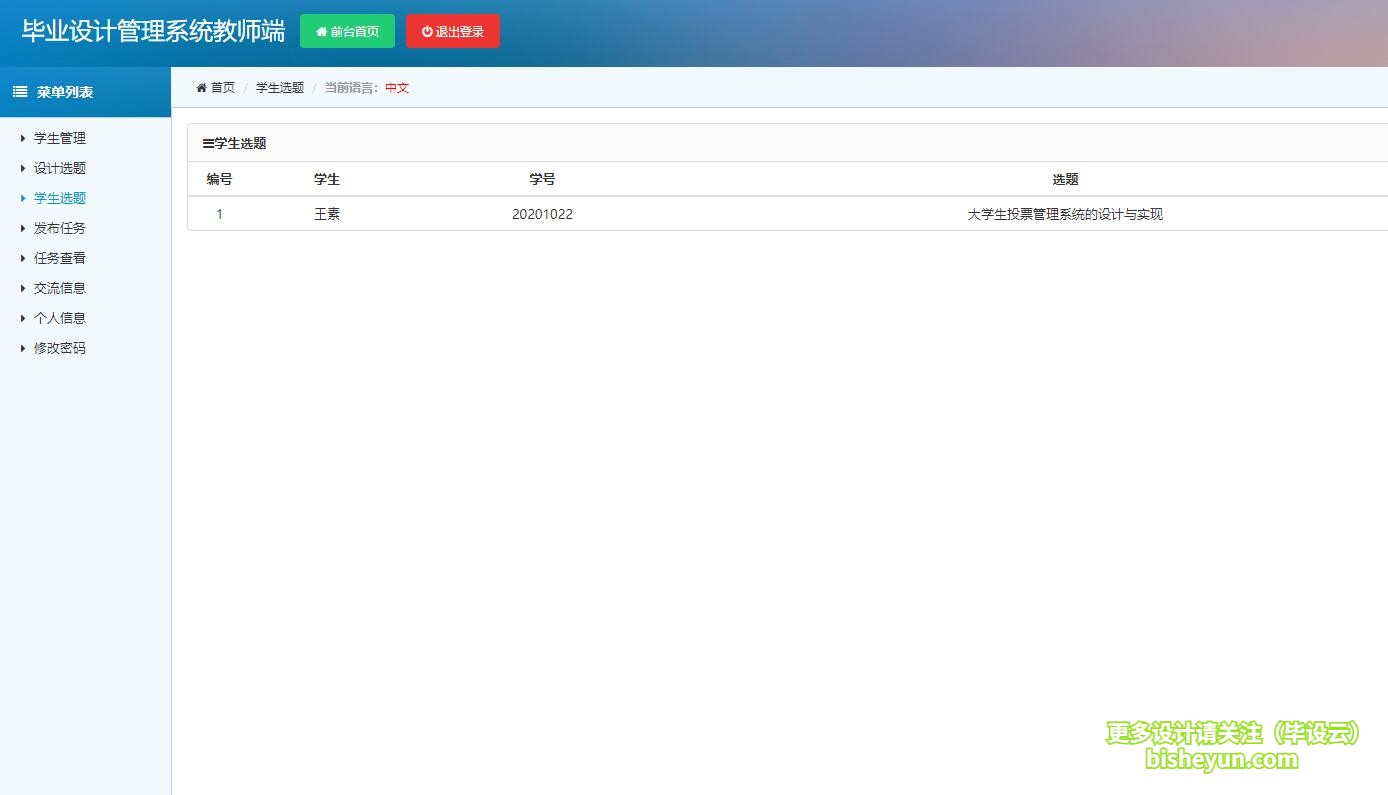1388x795 pixels.
Task: Click the 菜单列表 sidebar header
Action: 85,92
